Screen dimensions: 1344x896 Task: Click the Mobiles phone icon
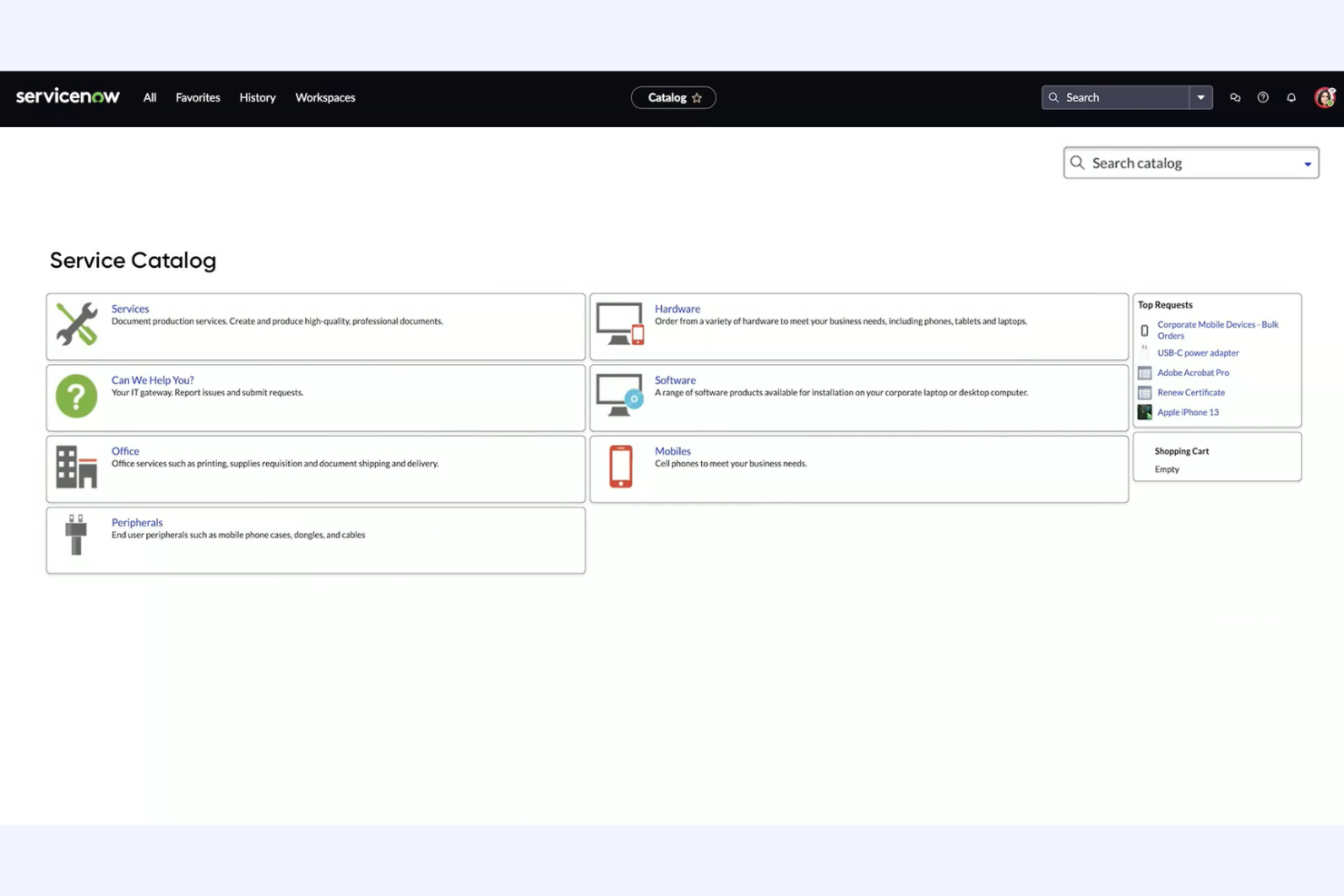pos(620,466)
